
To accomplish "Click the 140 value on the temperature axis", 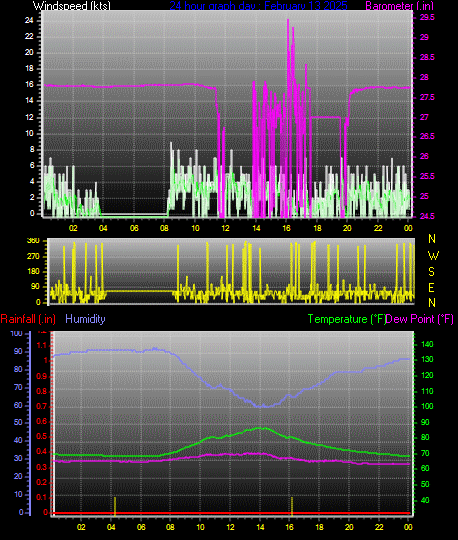I will pos(427,344).
